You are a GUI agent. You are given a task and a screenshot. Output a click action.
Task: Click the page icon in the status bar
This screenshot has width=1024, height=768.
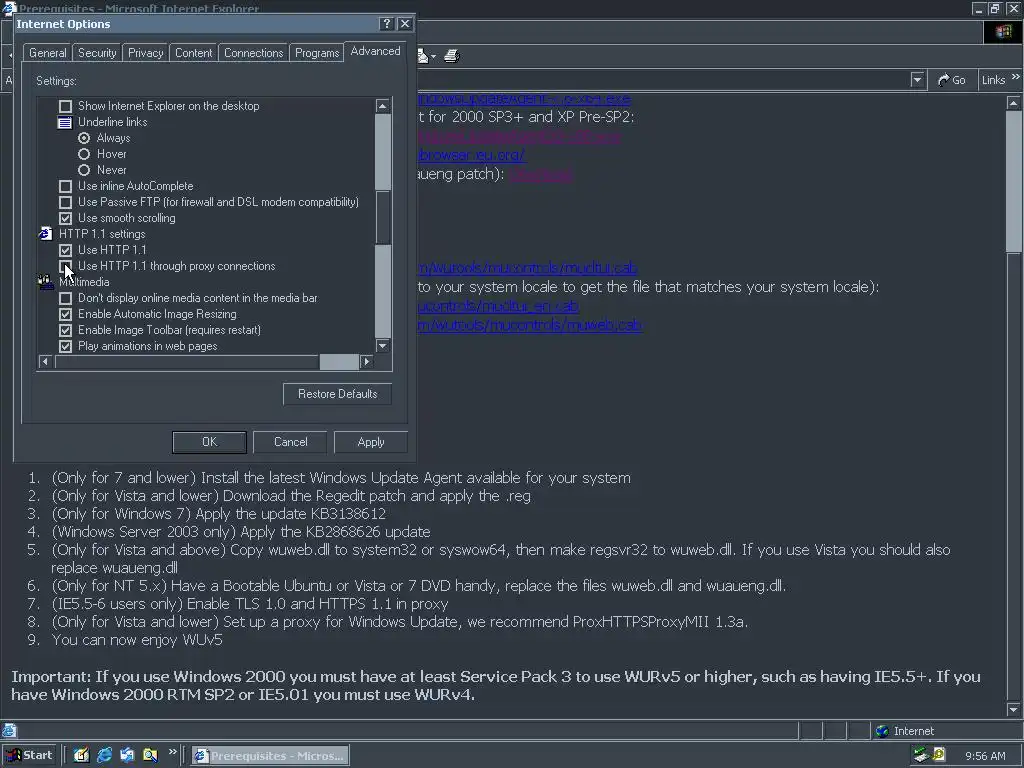pyautogui.click(x=9, y=730)
